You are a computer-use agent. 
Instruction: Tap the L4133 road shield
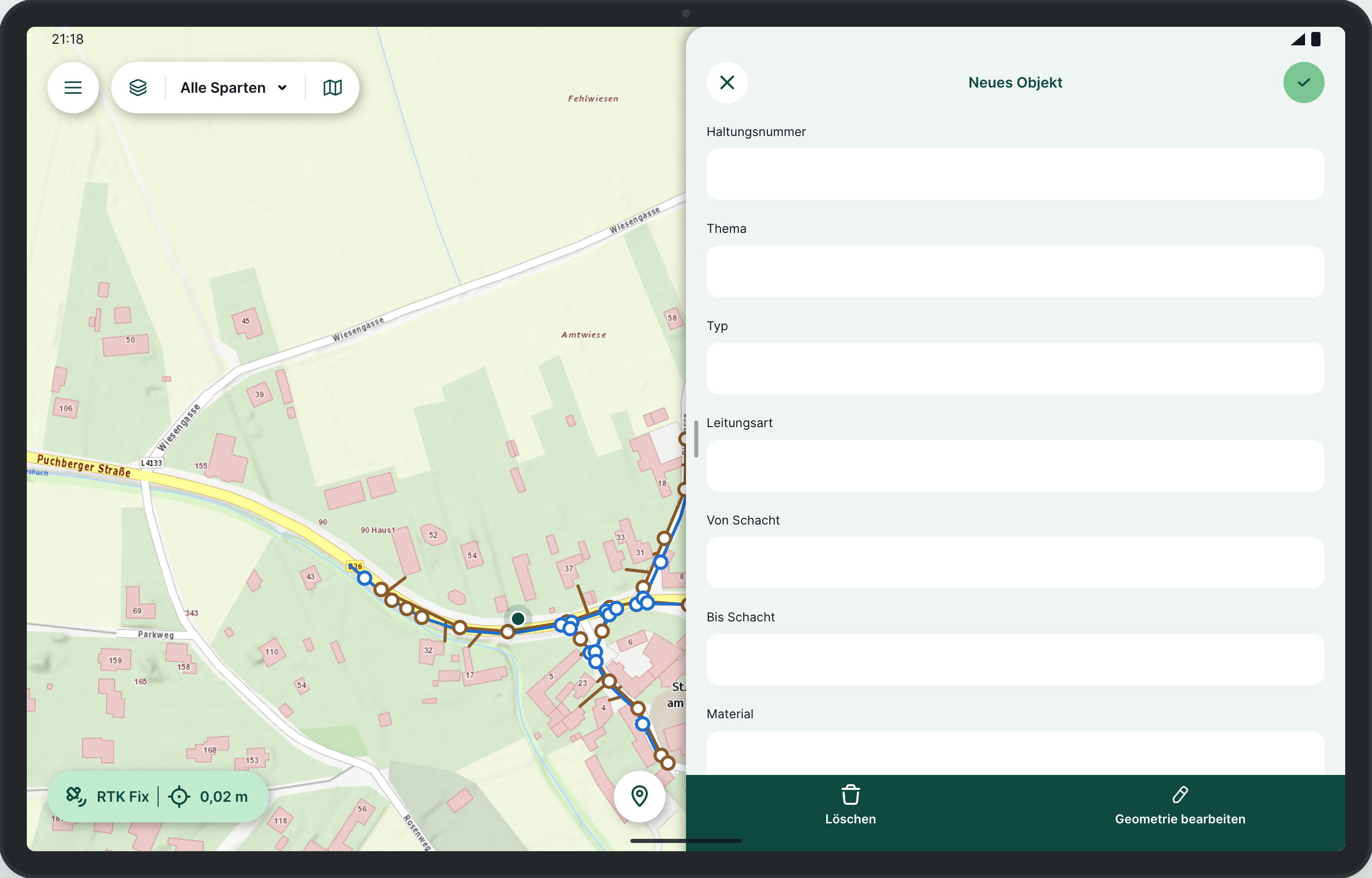coord(151,463)
